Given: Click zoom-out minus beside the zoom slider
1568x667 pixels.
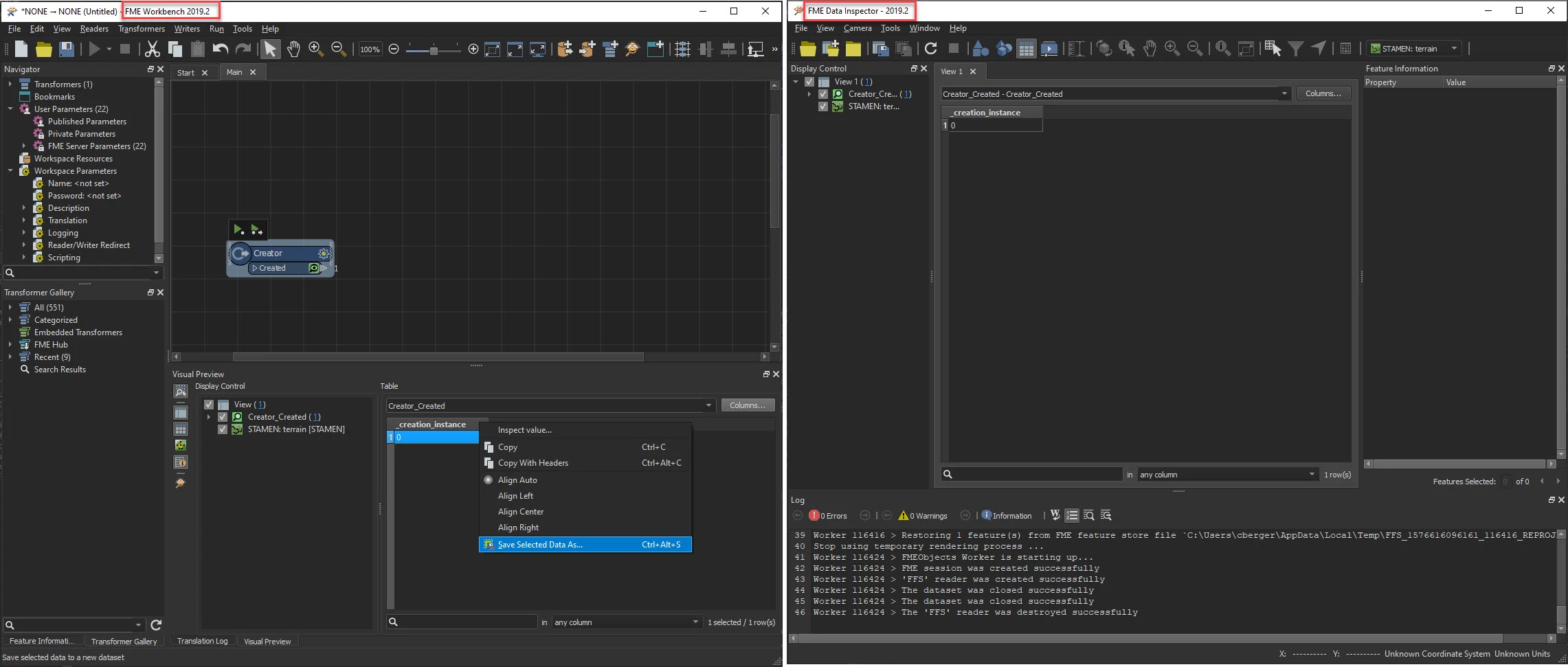Looking at the screenshot, I should (394, 49).
